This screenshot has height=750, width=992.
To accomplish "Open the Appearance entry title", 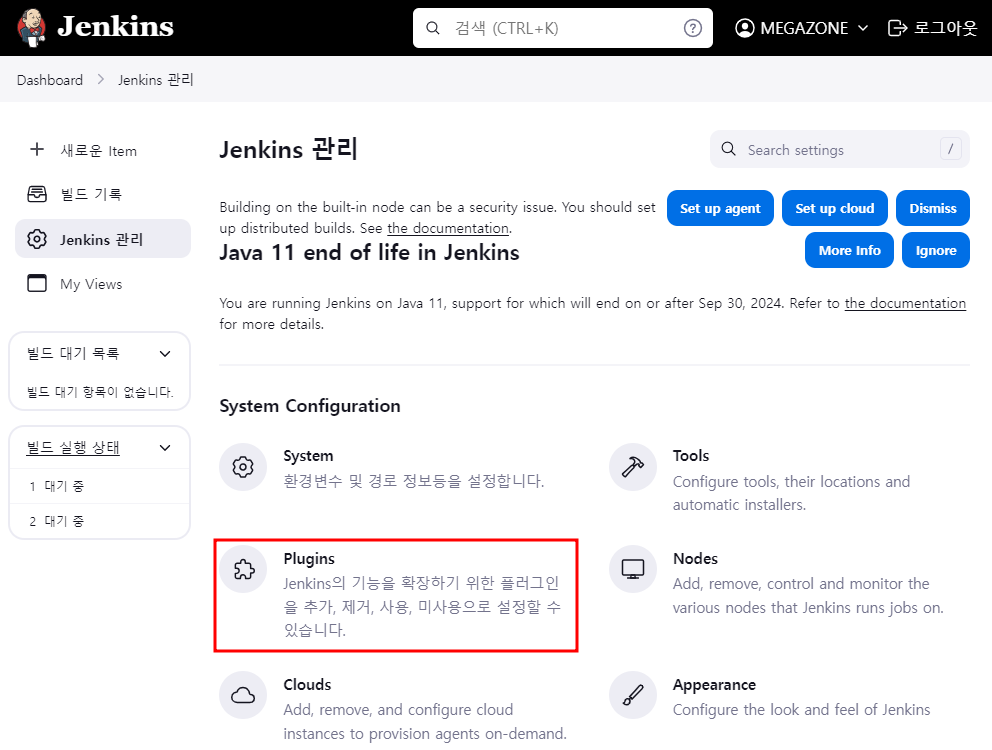I will (x=714, y=685).
